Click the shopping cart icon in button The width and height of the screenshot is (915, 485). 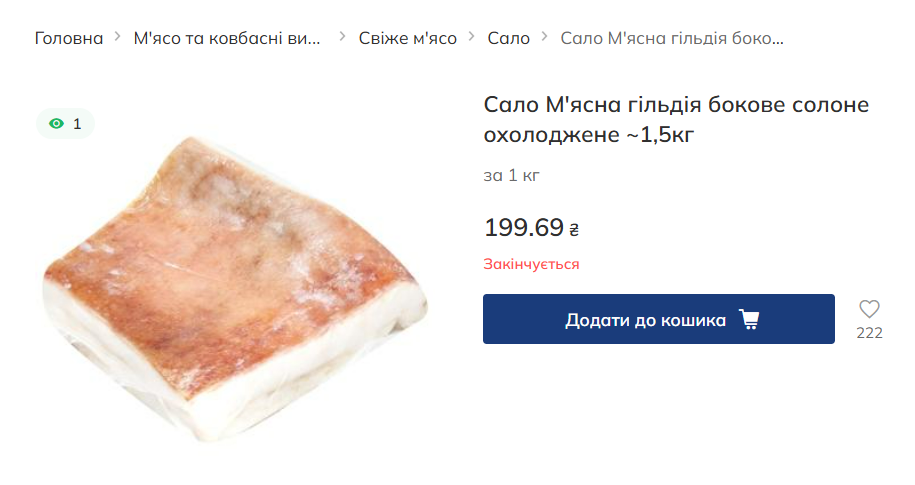point(749,320)
